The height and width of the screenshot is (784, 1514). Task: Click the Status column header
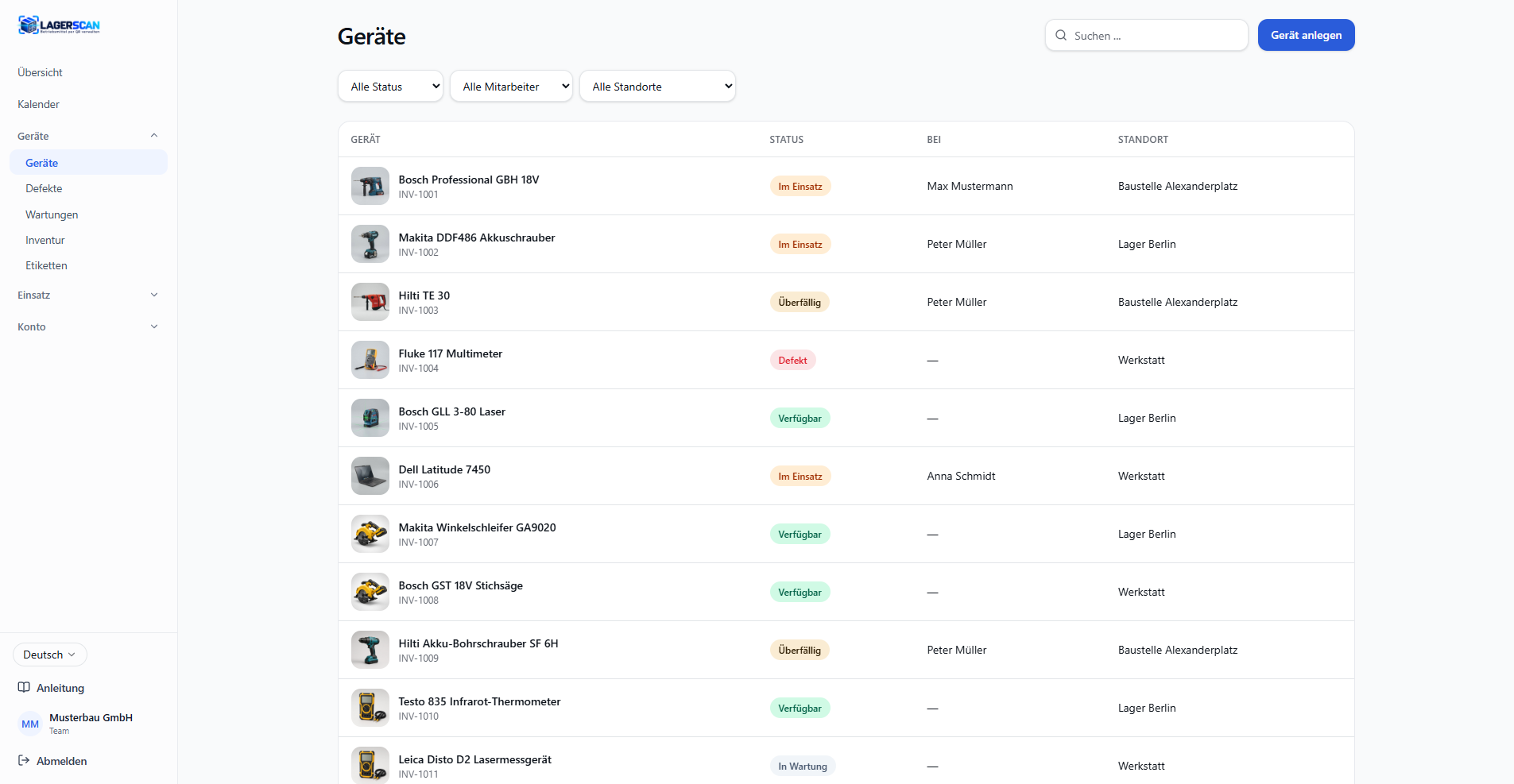tap(786, 139)
